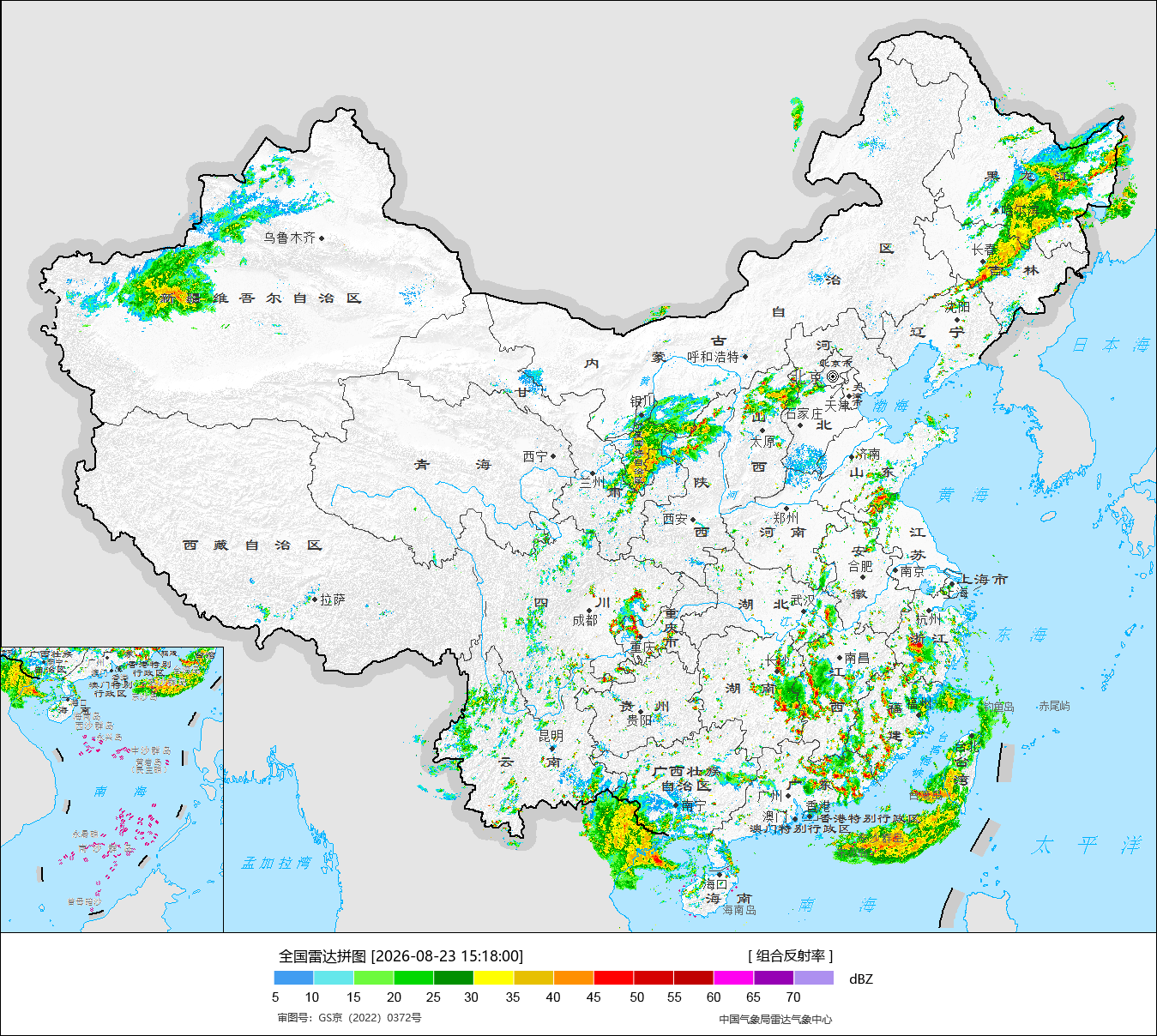Viewport: 1157px width, 1036px height.
Task: Select the Xining city dot marker
Action: coord(553,456)
